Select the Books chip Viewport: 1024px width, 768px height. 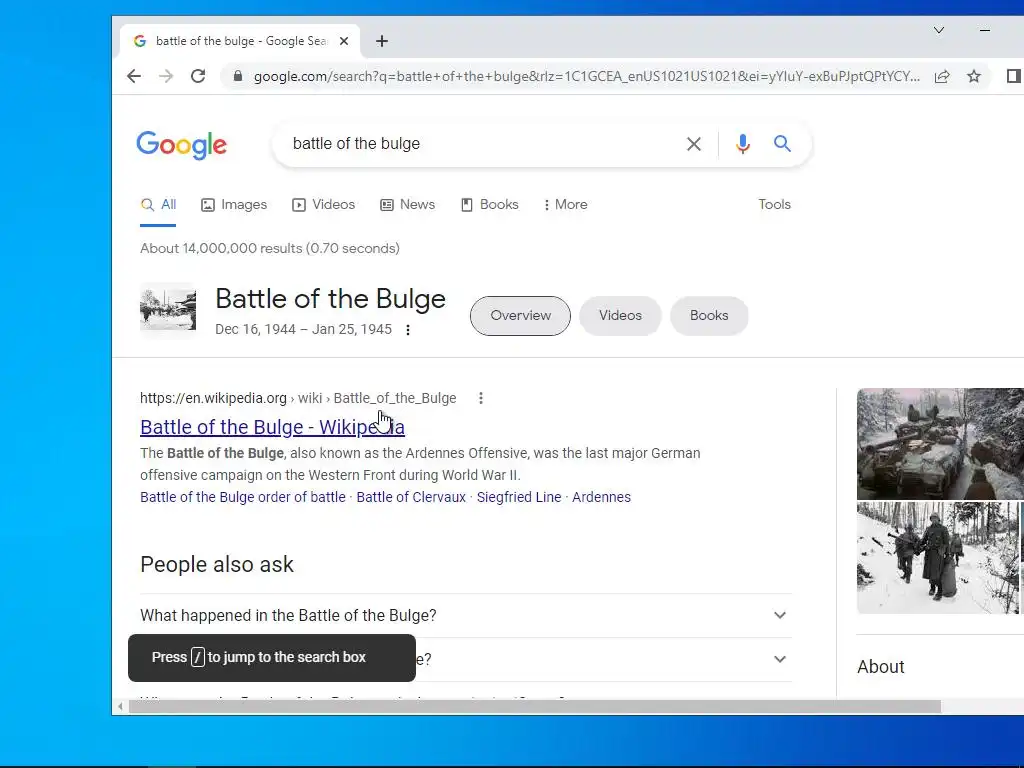(709, 316)
